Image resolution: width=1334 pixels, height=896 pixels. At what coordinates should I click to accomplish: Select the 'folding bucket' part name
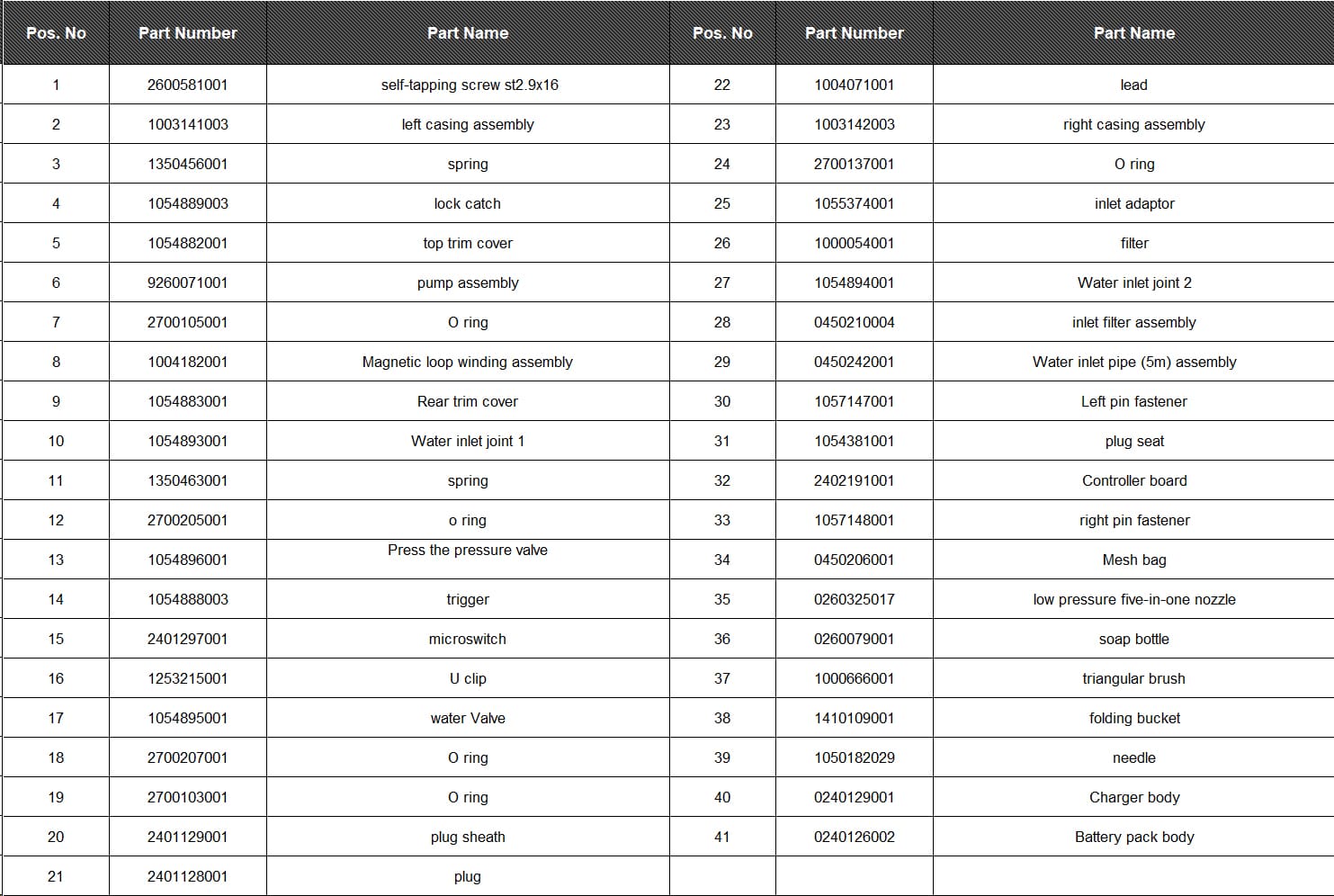coord(1134,718)
